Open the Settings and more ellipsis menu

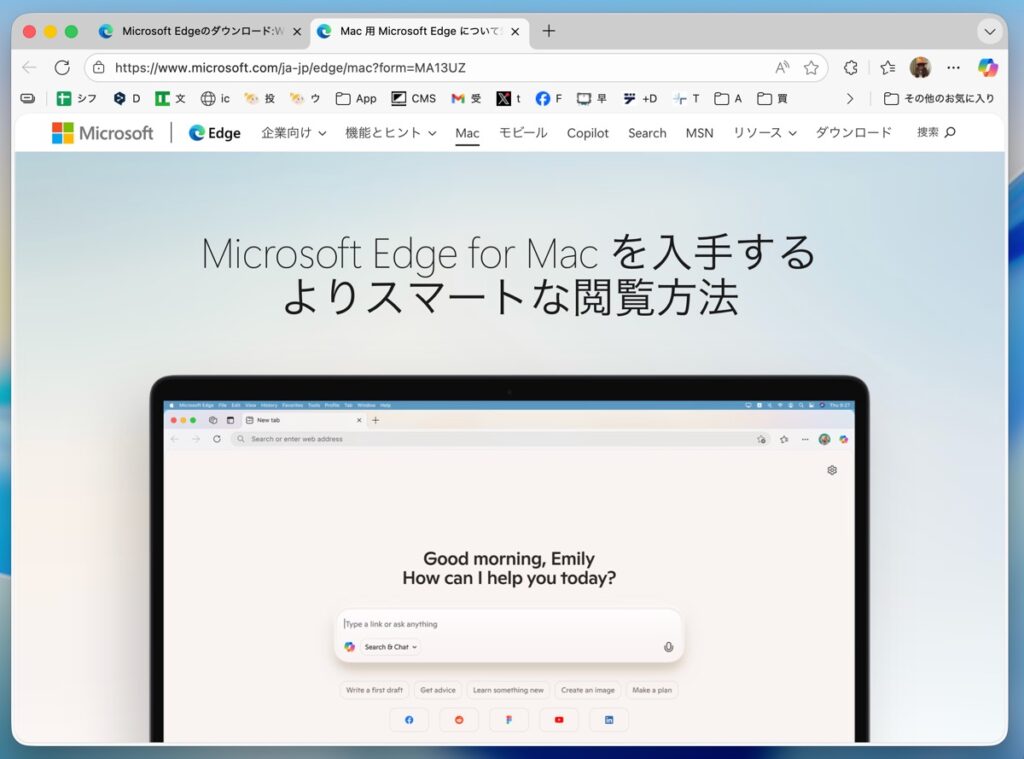[x=953, y=68]
